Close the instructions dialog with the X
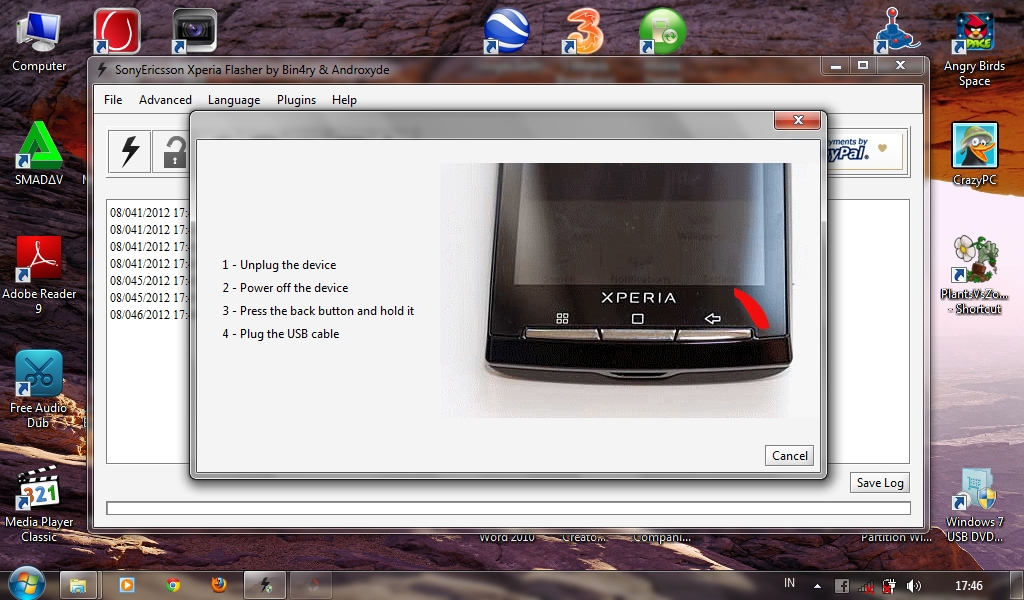Viewport: 1024px width, 600px height. click(797, 120)
